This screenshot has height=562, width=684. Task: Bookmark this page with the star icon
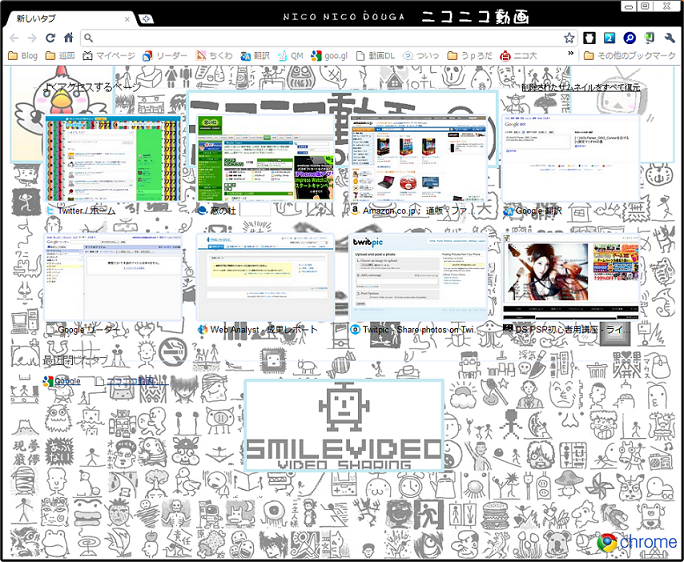[569, 38]
